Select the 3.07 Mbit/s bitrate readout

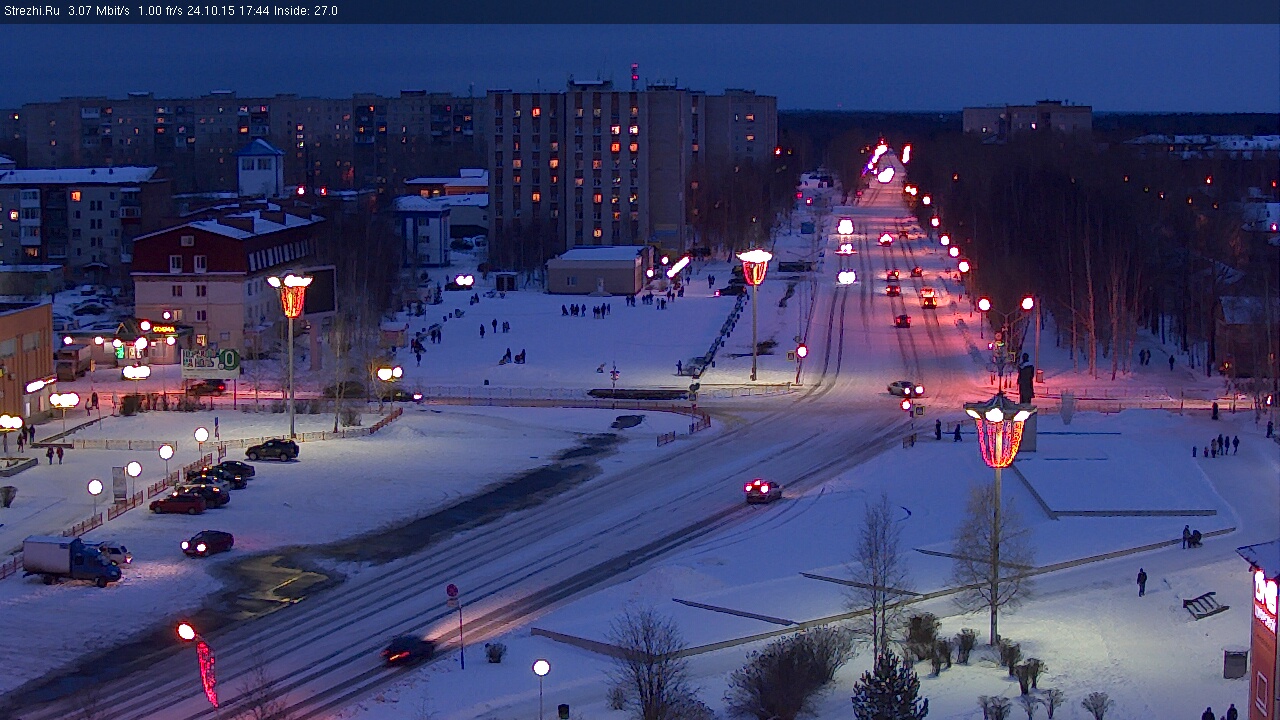pyautogui.click(x=99, y=11)
